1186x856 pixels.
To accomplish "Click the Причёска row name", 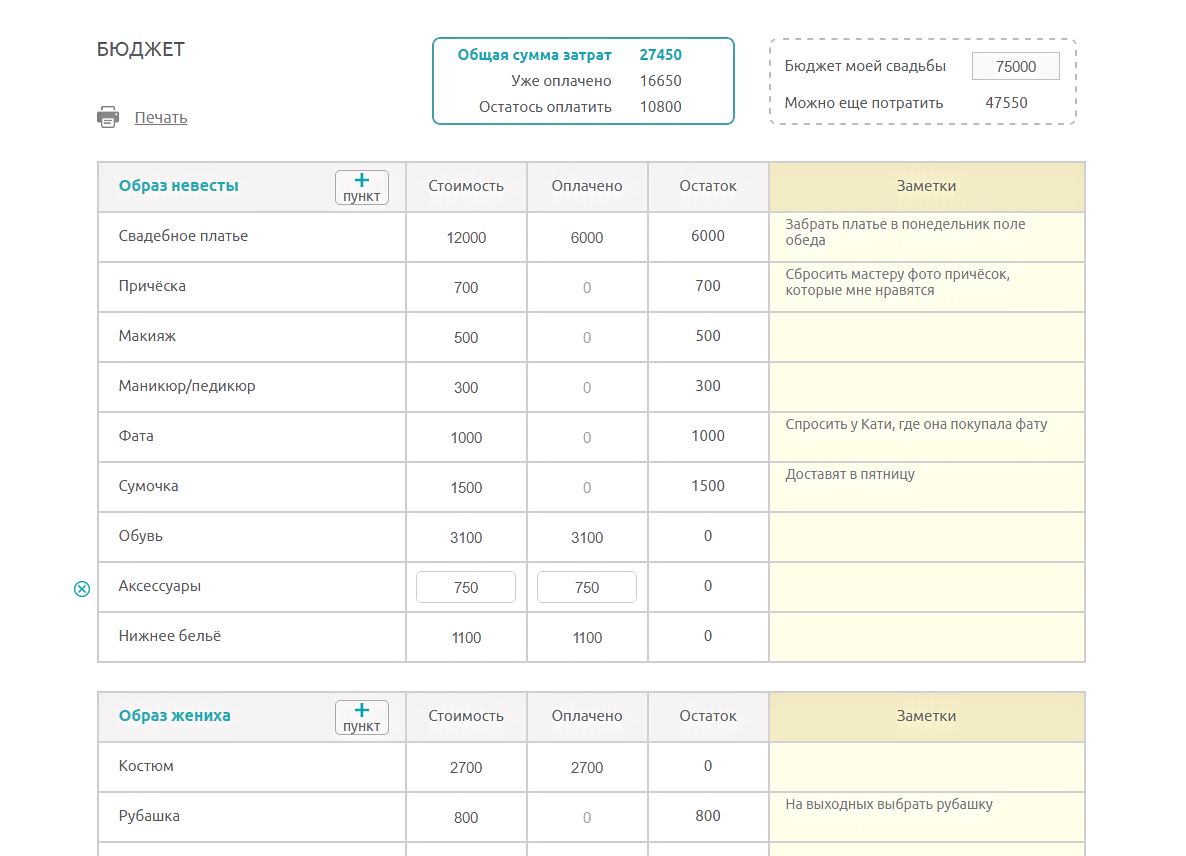I will [x=152, y=286].
